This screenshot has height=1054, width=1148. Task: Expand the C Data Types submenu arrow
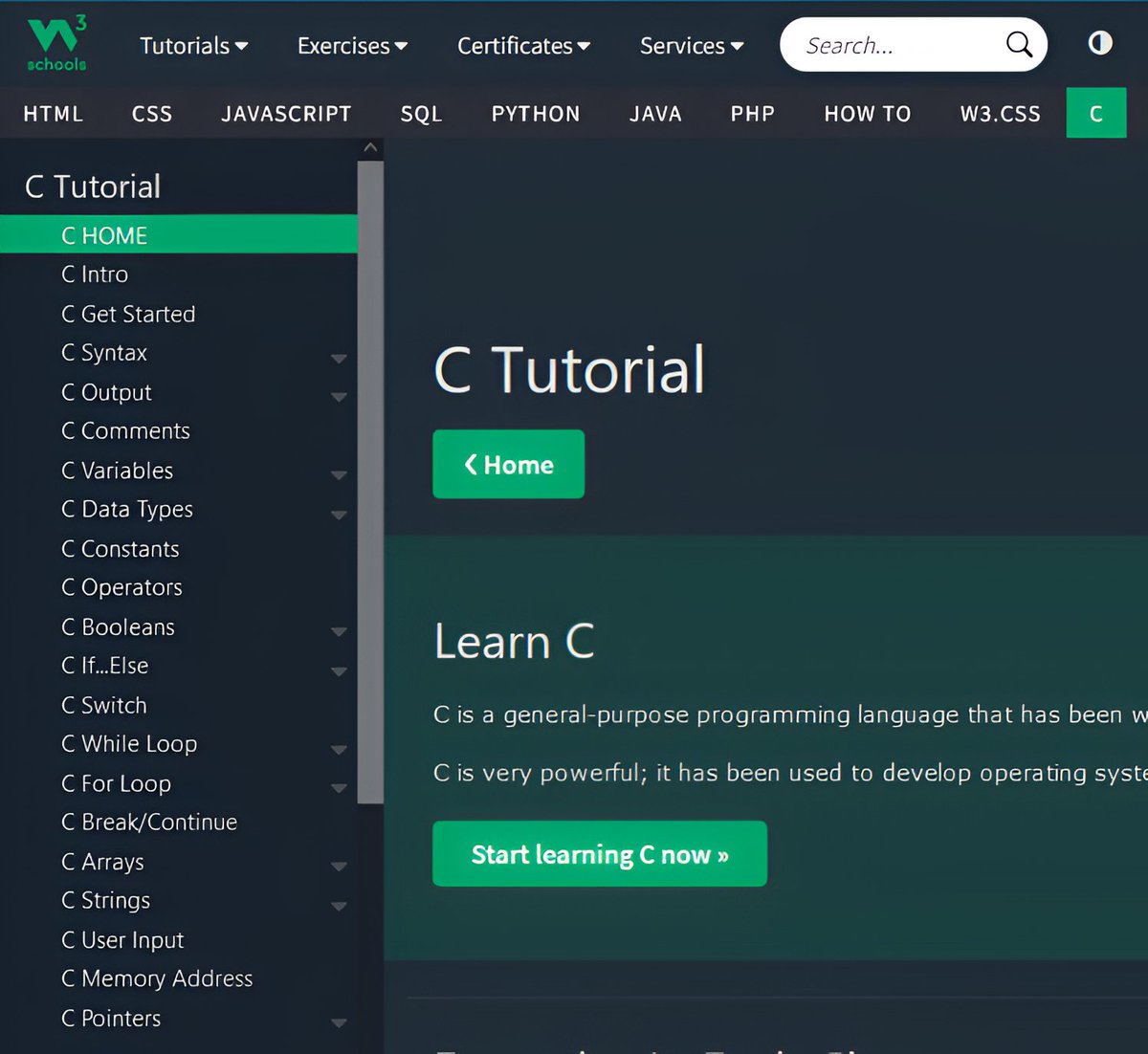click(339, 515)
